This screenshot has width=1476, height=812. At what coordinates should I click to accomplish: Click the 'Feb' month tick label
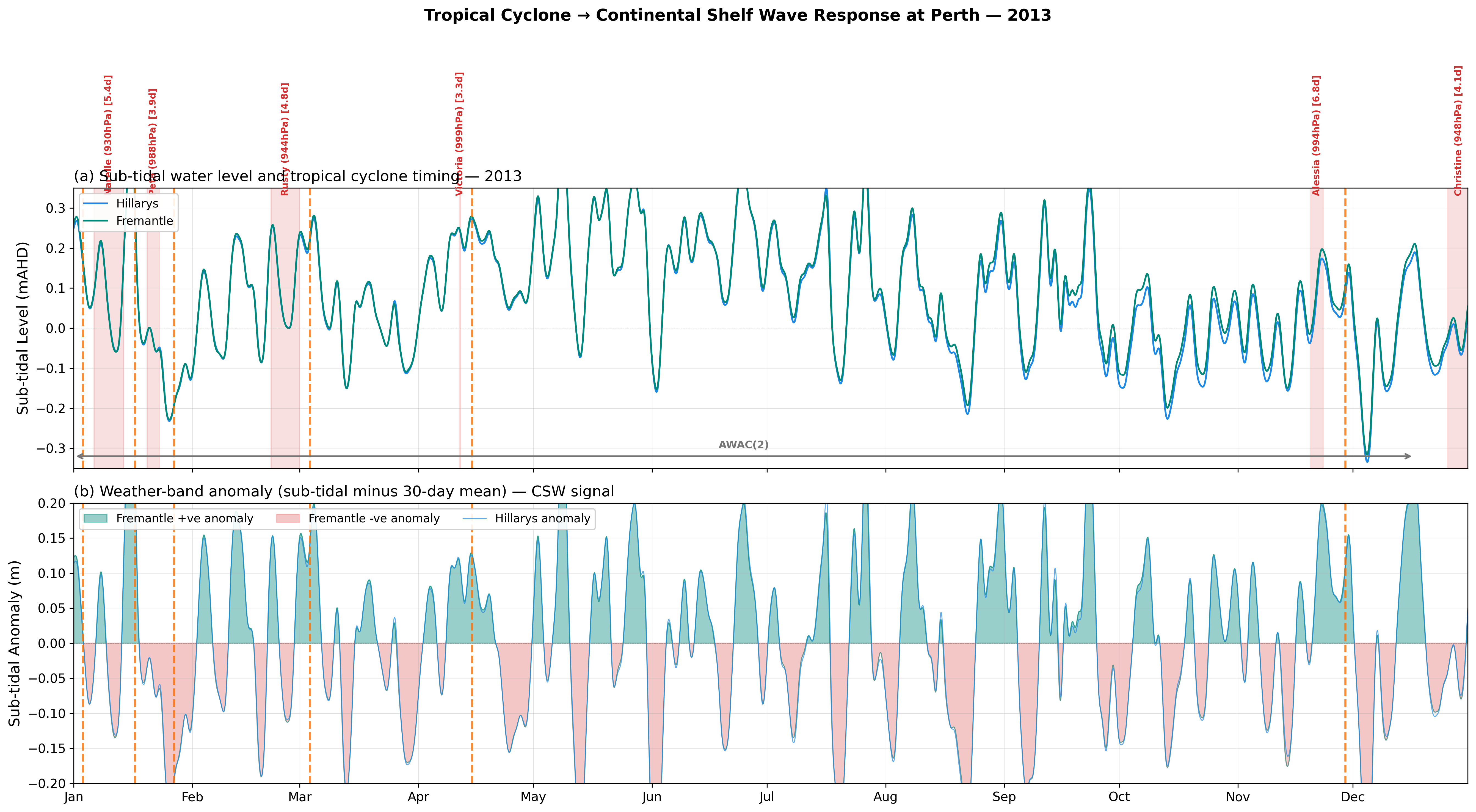coord(192,797)
